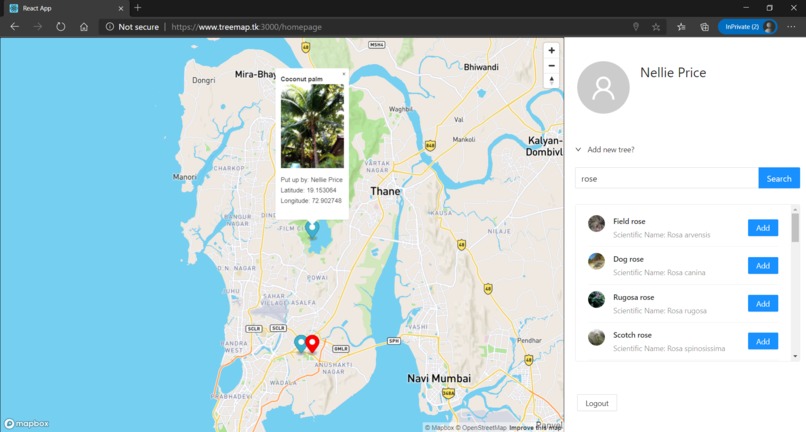Screen dimensions: 806x432
Task: Open the Favorites list icon
Action: 681,27
